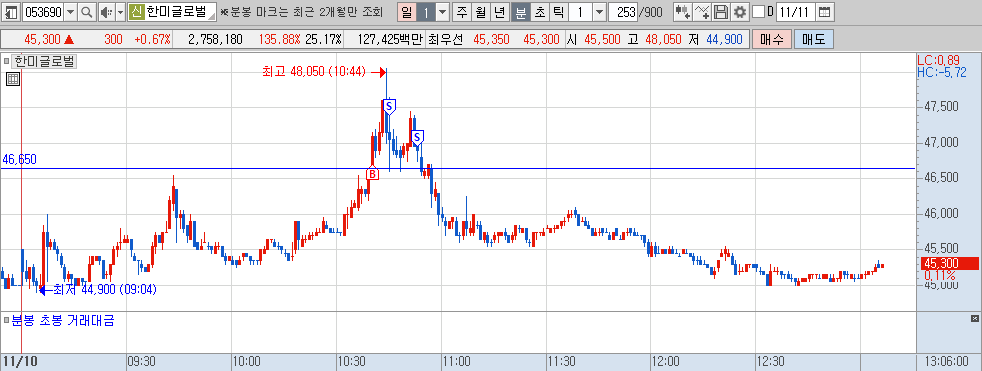Click the current price 45,300 in quote bar
The image size is (982, 371).
point(43,39)
